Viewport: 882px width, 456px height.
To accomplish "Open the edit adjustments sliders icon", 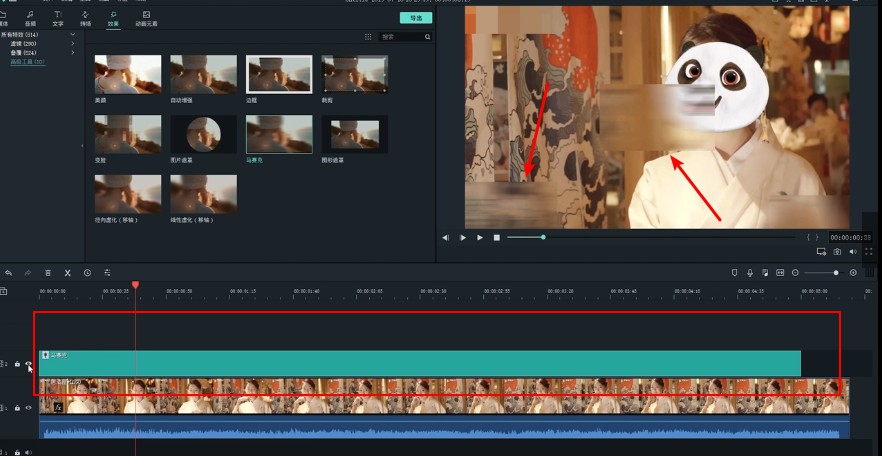I will click(x=107, y=273).
